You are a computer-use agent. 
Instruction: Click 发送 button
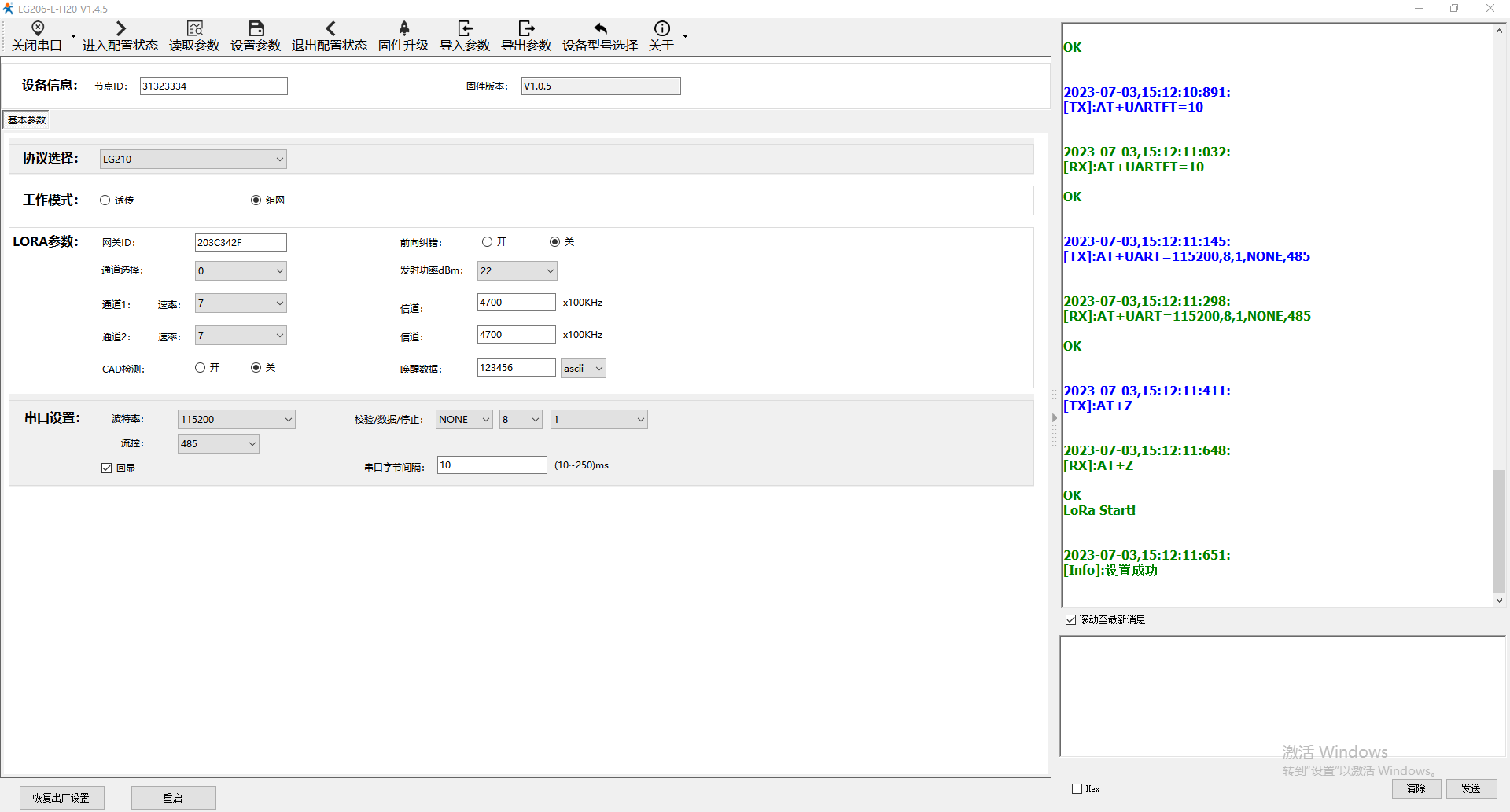tap(1471, 788)
